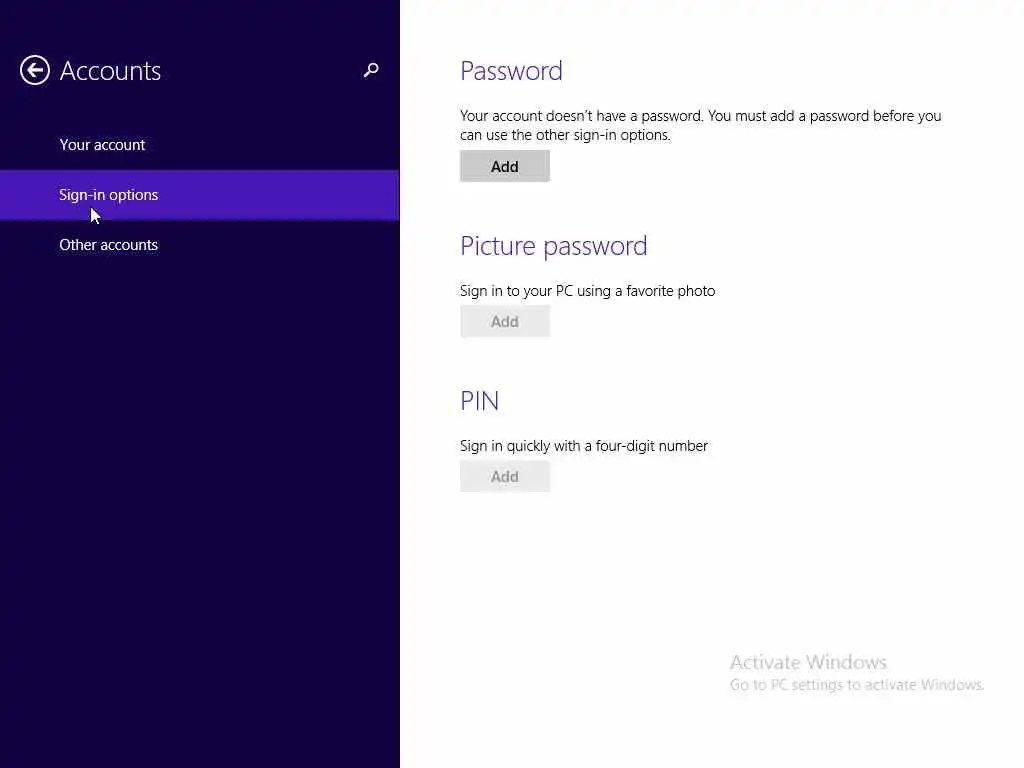The image size is (1024, 768).
Task: Click the message saying account has no password
Action: coord(701,125)
